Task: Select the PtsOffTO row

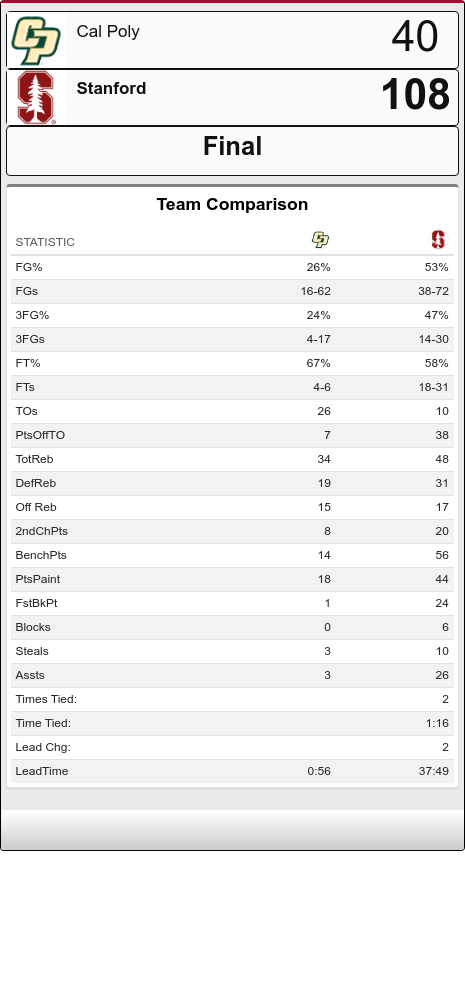Action: (x=232, y=435)
